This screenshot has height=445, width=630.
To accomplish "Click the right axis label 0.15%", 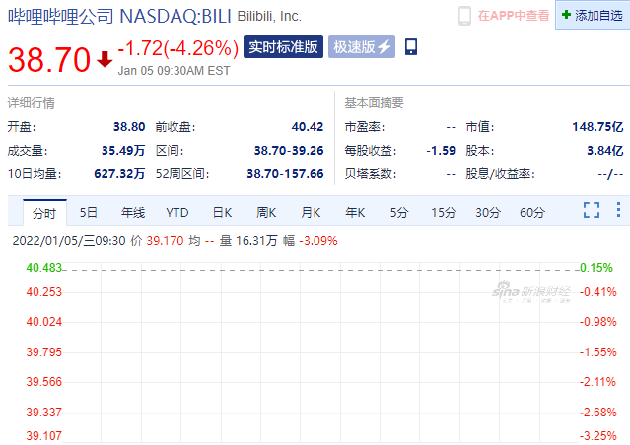I will (596, 267).
